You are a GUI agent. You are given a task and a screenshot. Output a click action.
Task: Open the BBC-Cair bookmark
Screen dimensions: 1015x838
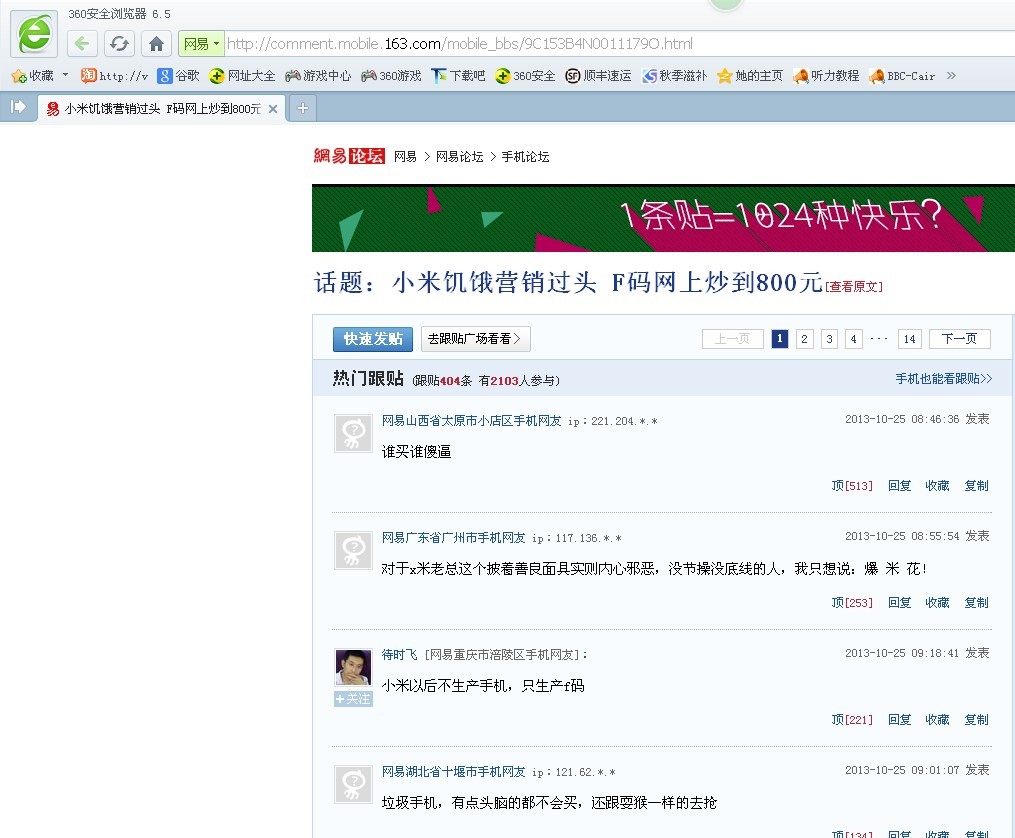click(902, 76)
